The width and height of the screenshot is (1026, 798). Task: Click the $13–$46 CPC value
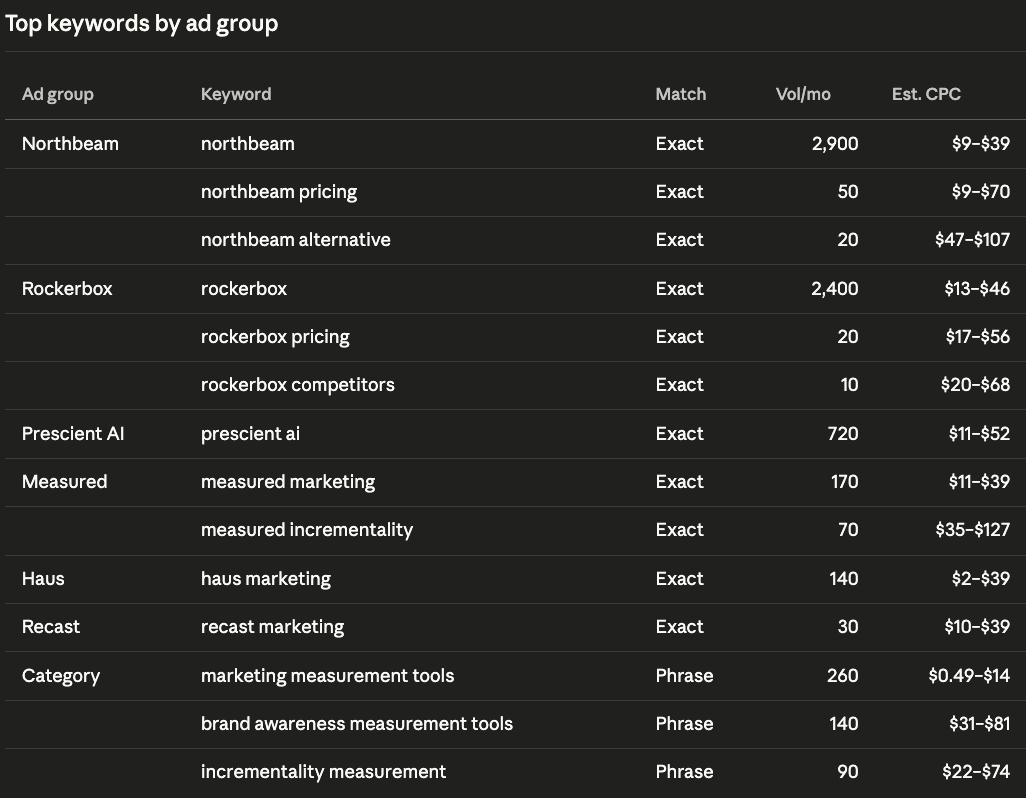click(977, 288)
